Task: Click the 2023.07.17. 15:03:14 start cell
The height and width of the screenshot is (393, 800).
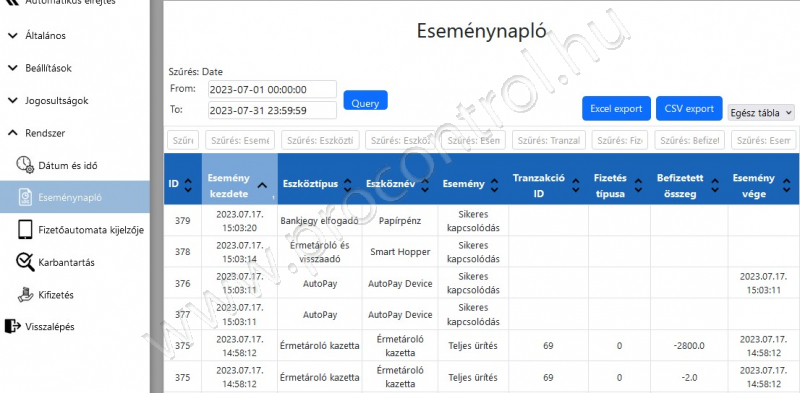Action: pyautogui.click(x=240, y=252)
